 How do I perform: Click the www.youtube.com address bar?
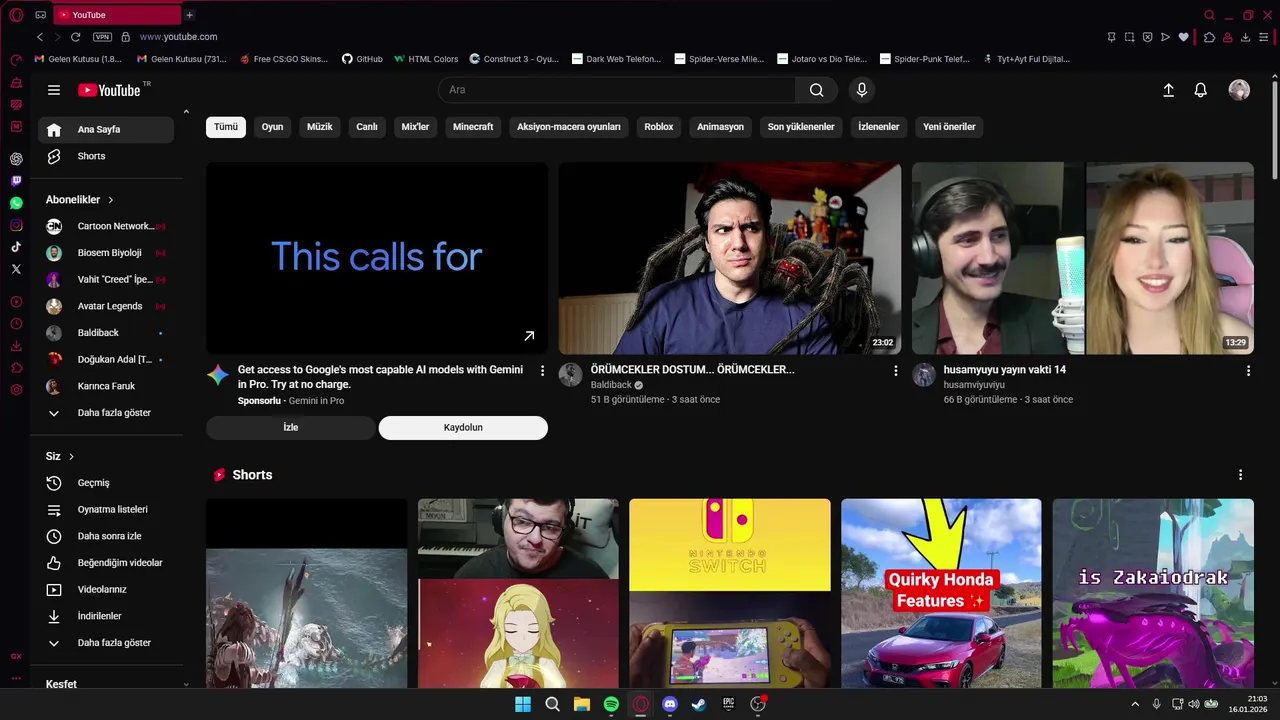click(x=178, y=37)
